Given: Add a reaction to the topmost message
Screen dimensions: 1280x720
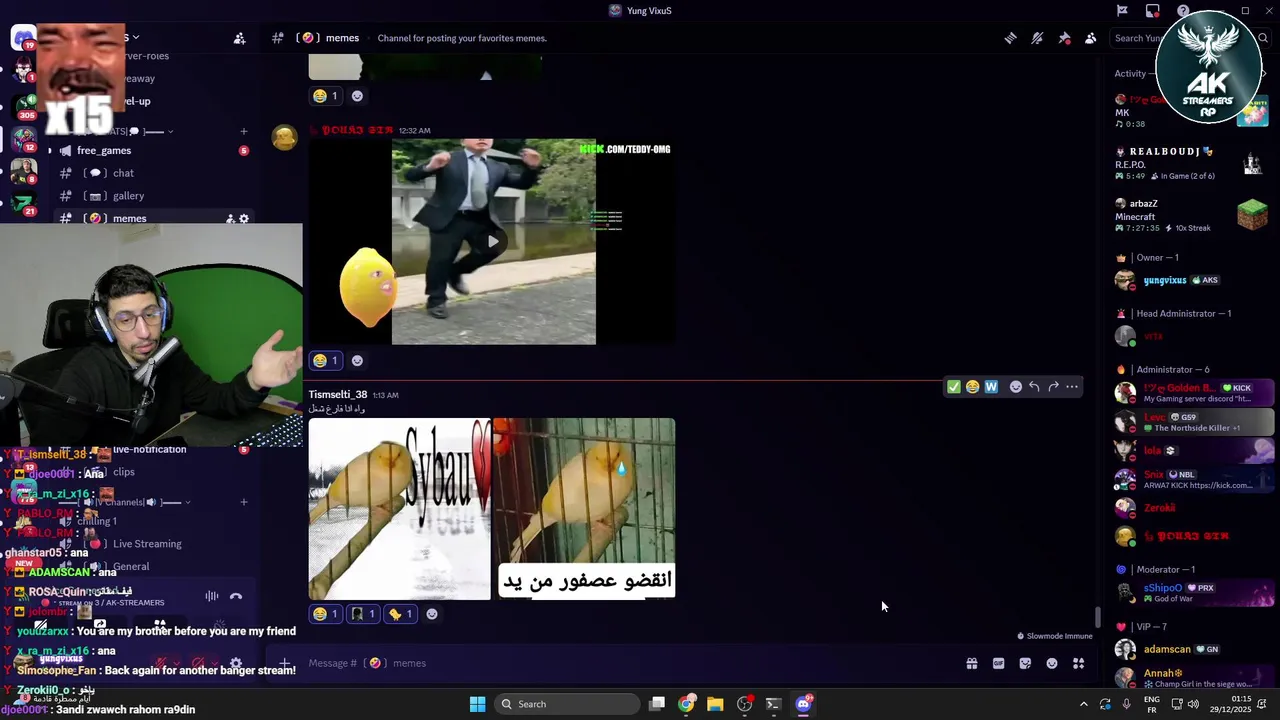Looking at the screenshot, I should click(x=357, y=96).
